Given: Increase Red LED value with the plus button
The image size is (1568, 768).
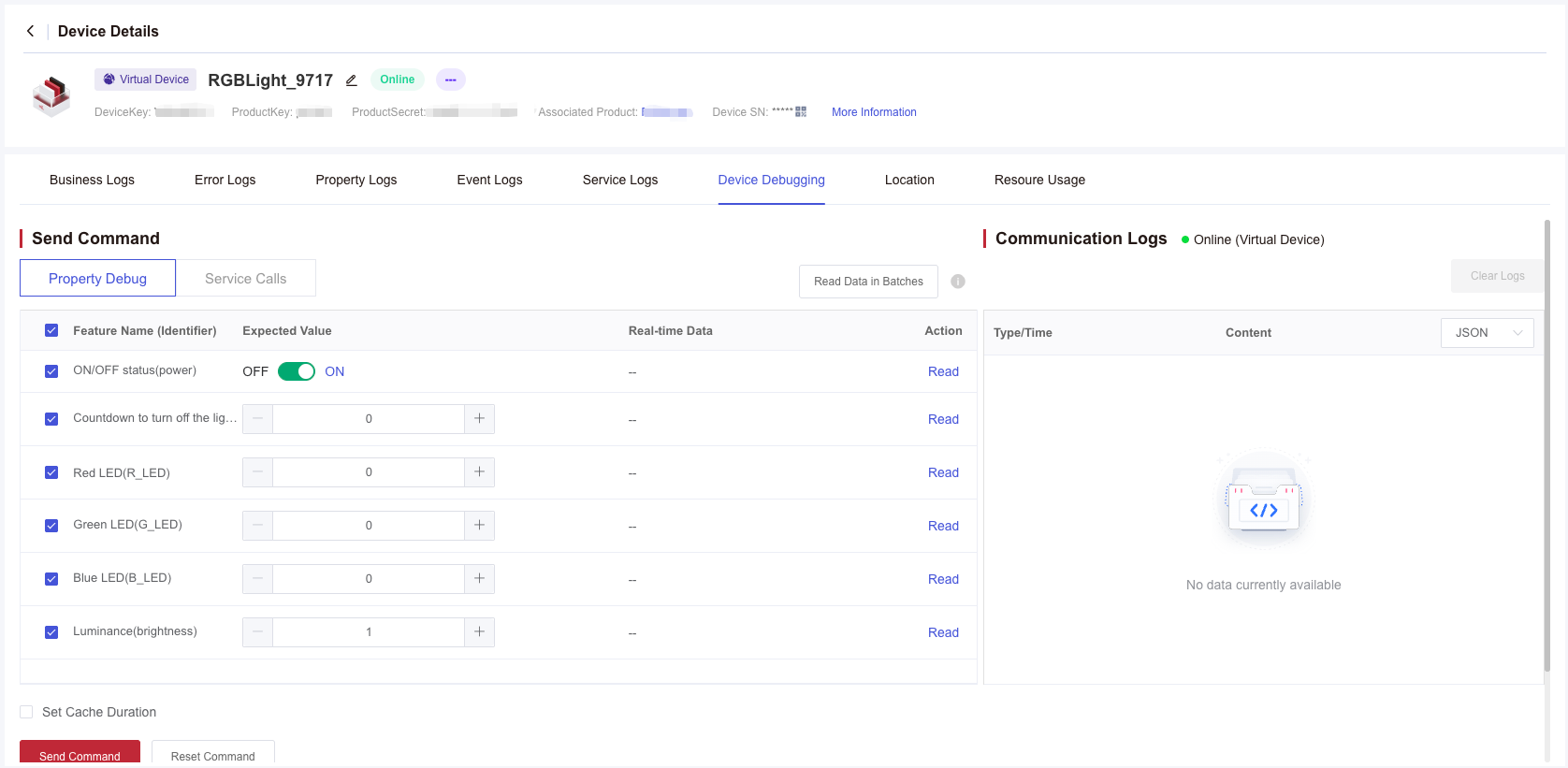Looking at the screenshot, I should [479, 472].
